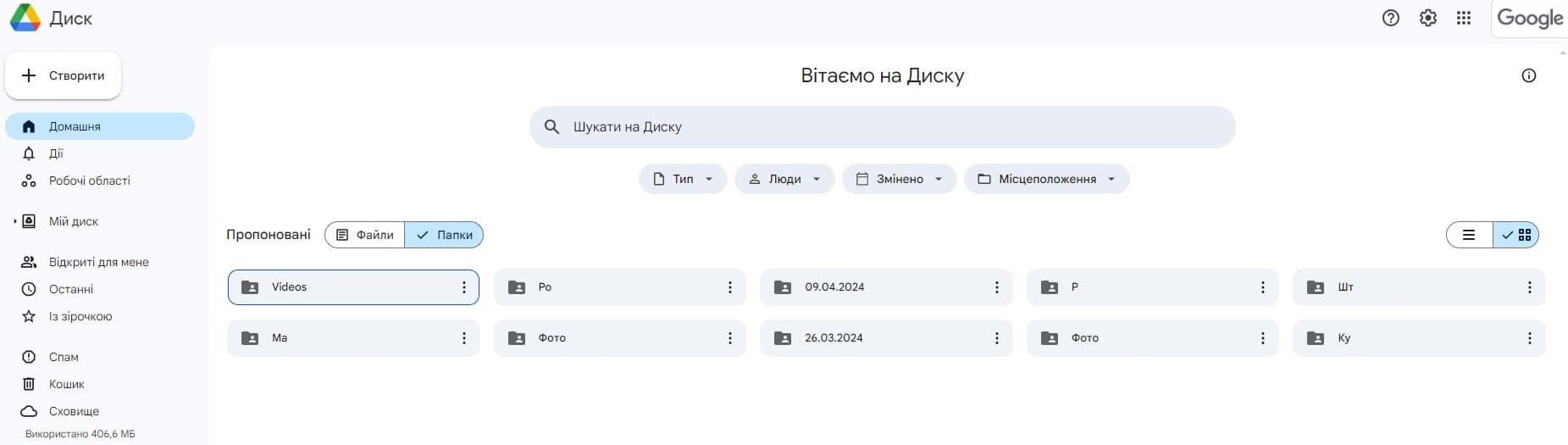The width and height of the screenshot is (1568, 445).
Task: Select the Папки suggestions button
Action: pyautogui.click(x=445, y=235)
